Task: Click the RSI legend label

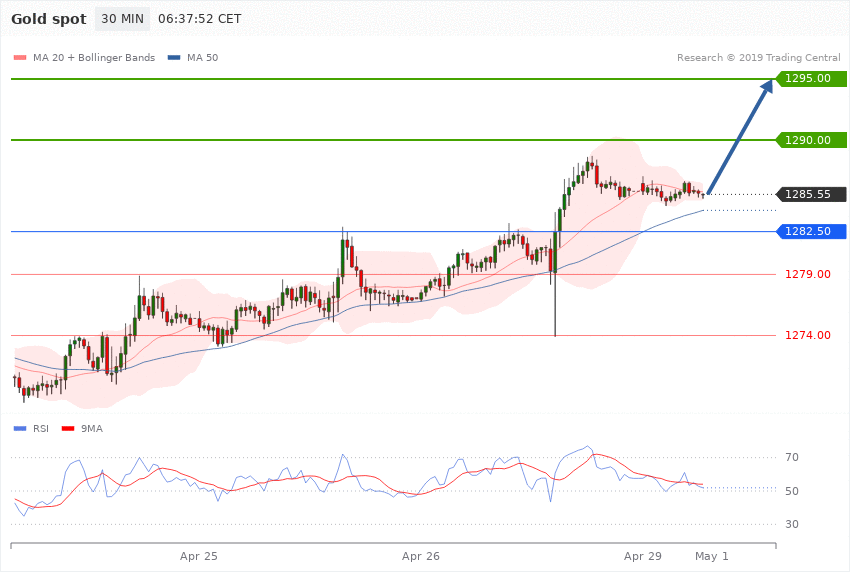Action: [x=41, y=429]
